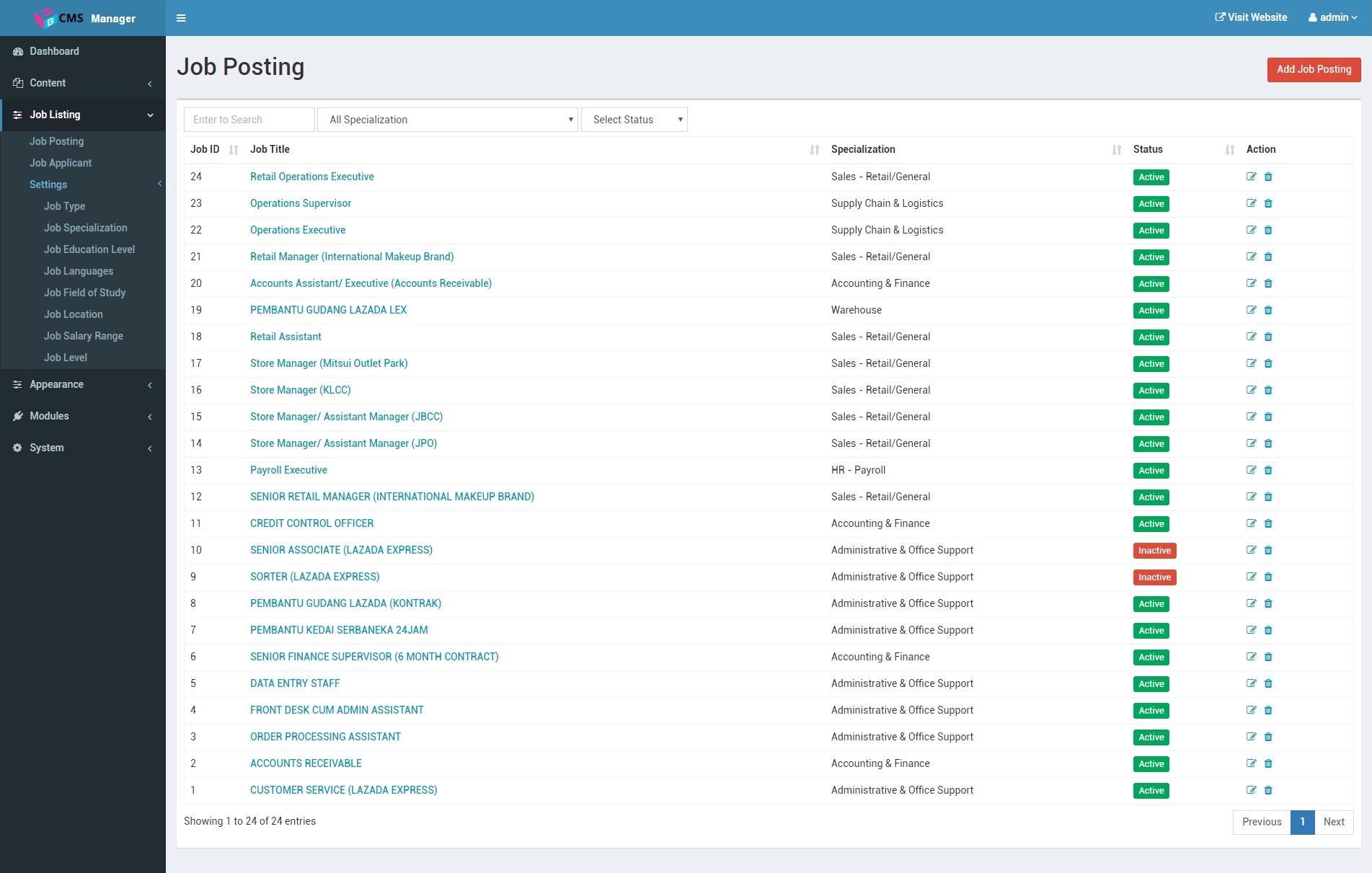Viewport: 1372px width, 873px height.
Task: Open the Store Manager (KLCC) job link
Action: (x=300, y=390)
